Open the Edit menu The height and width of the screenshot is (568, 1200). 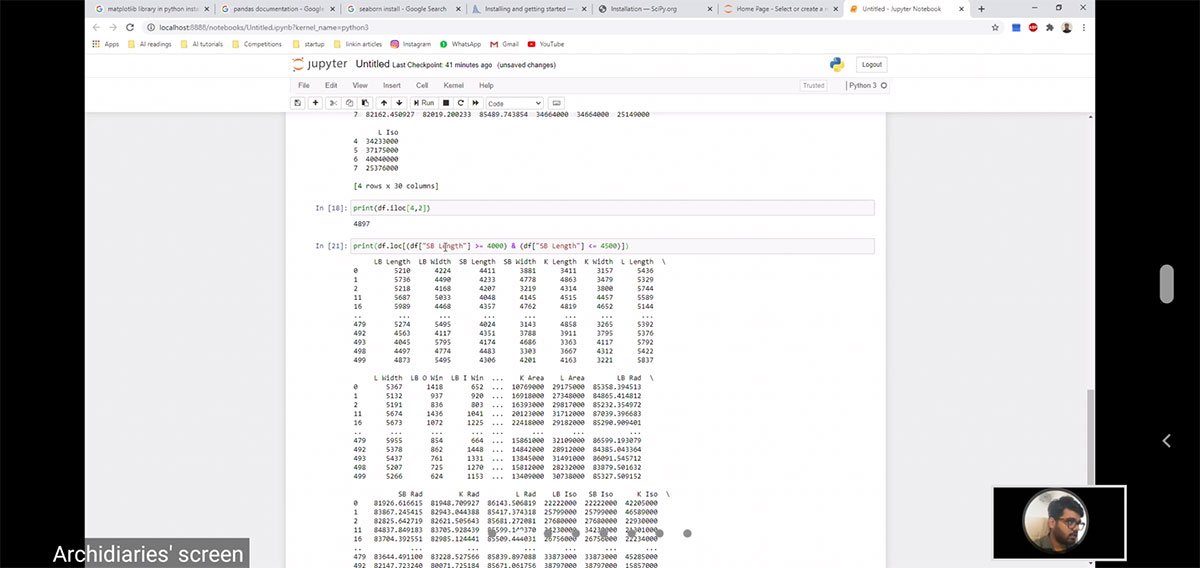pos(331,86)
